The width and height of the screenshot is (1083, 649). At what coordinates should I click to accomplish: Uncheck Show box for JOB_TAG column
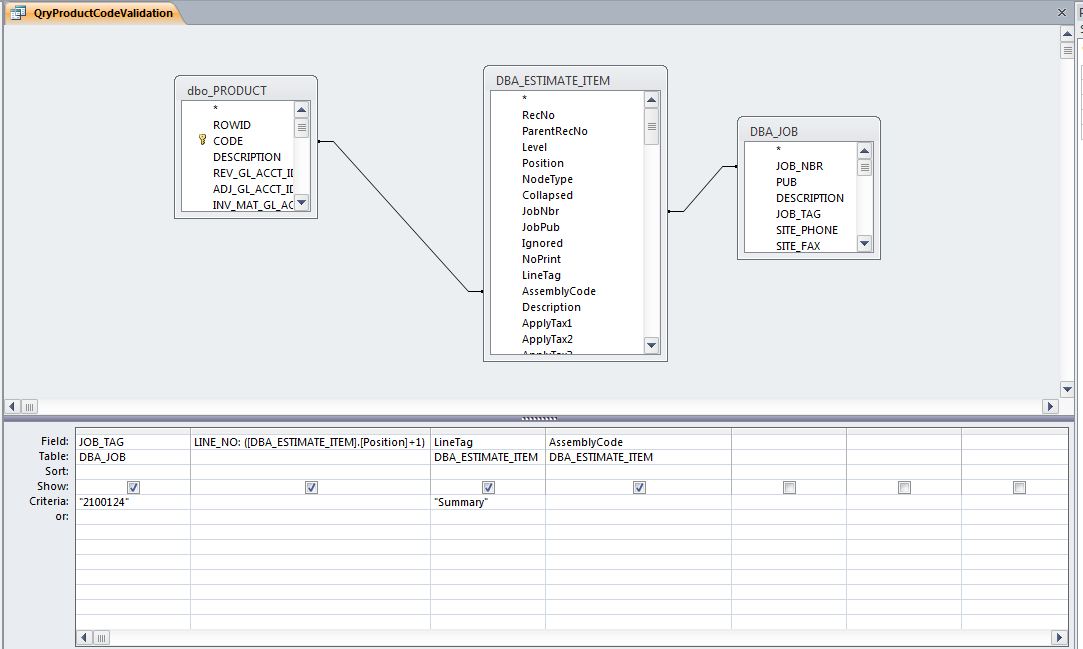tap(133, 487)
